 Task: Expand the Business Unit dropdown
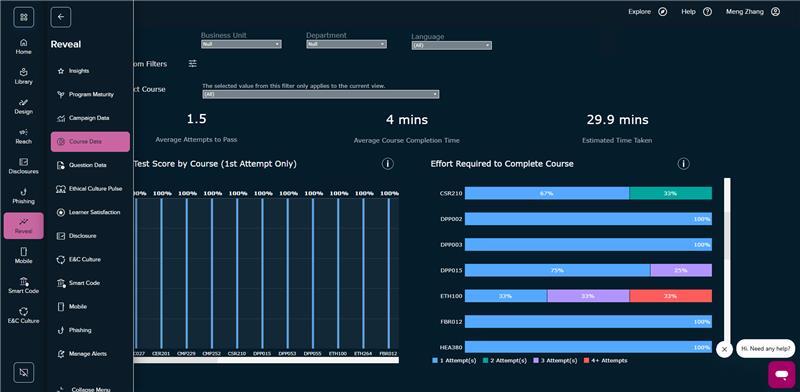pos(241,44)
